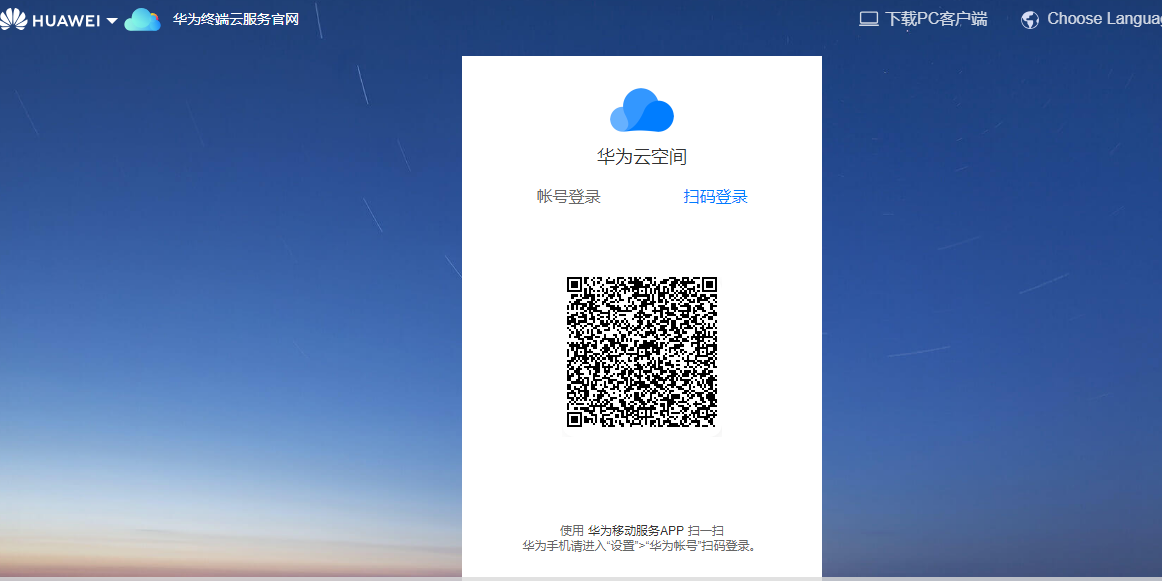Image resolution: width=1162 pixels, height=581 pixels.
Task: Click the laptop icon for PC client
Action: pyautogui.click(x=869, y=19)
